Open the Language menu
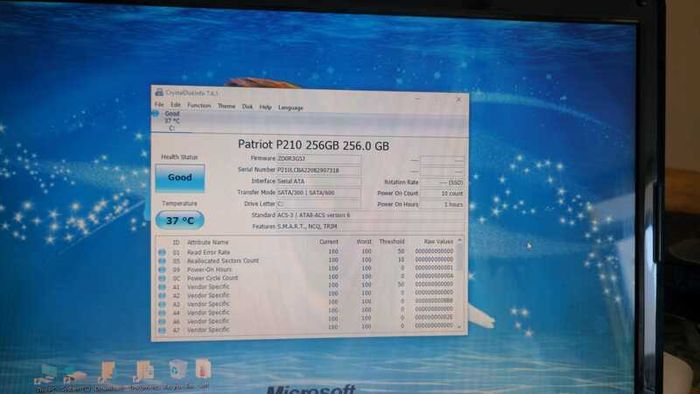 [290, 108]
